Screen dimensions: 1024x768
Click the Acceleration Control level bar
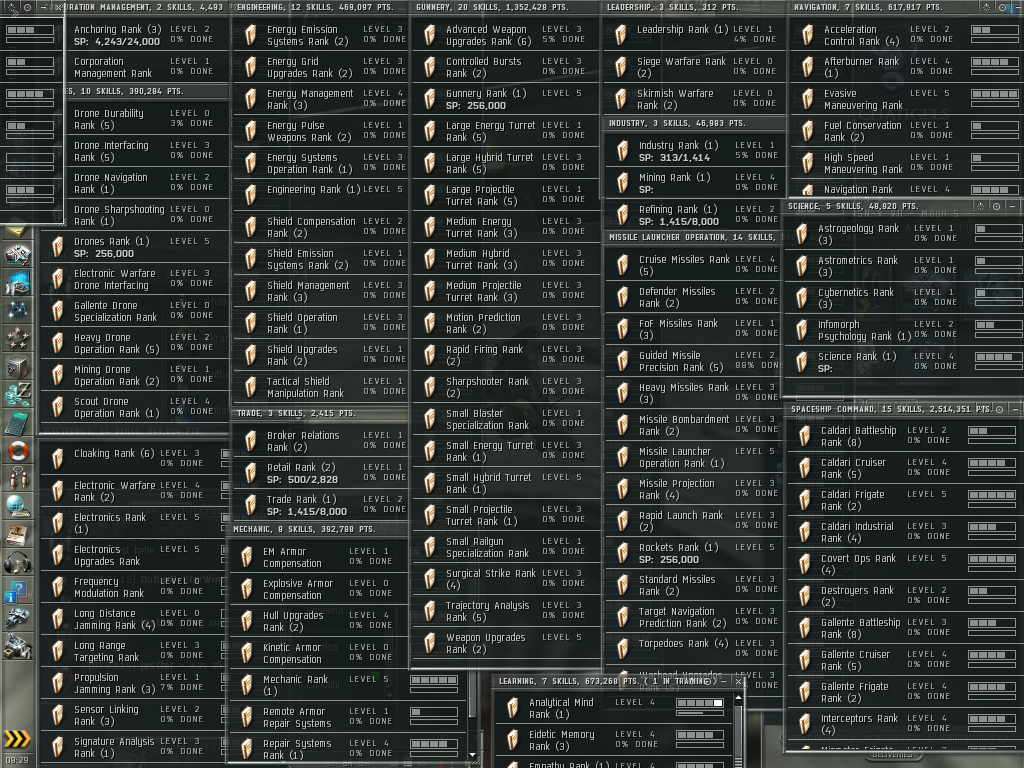(x=995, y=30)
